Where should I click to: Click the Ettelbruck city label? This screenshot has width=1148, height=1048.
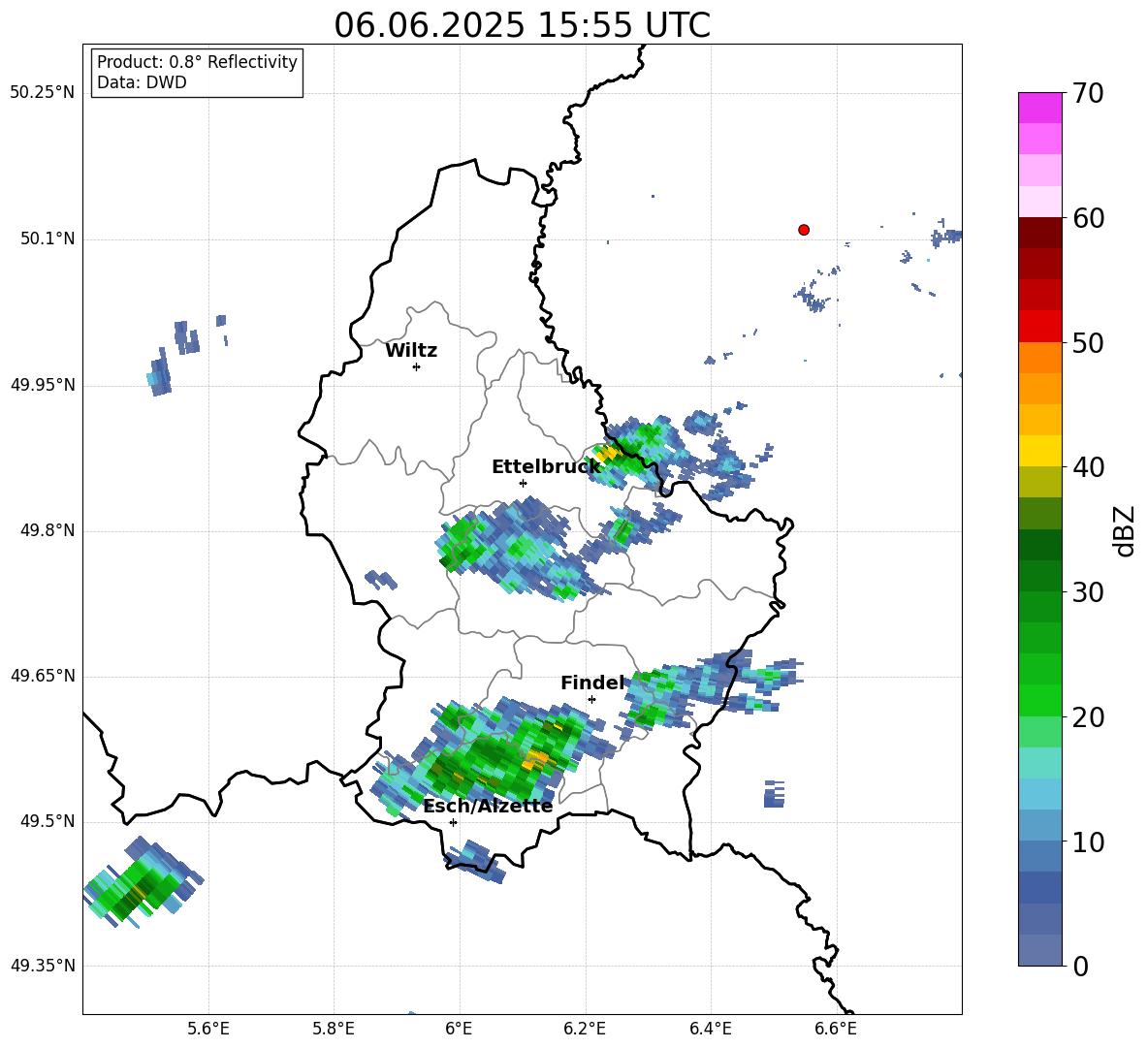546,467
